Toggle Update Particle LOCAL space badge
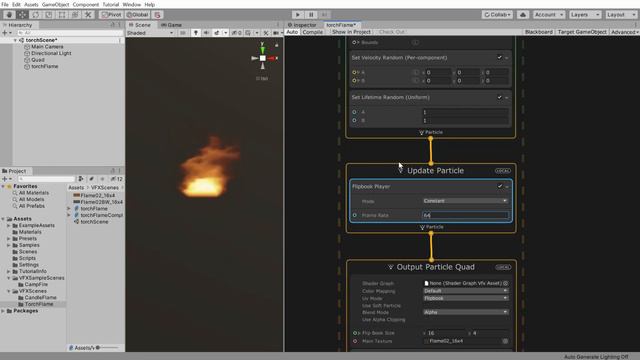The width and height of the screenshot is (640, 360). [502, 171]
